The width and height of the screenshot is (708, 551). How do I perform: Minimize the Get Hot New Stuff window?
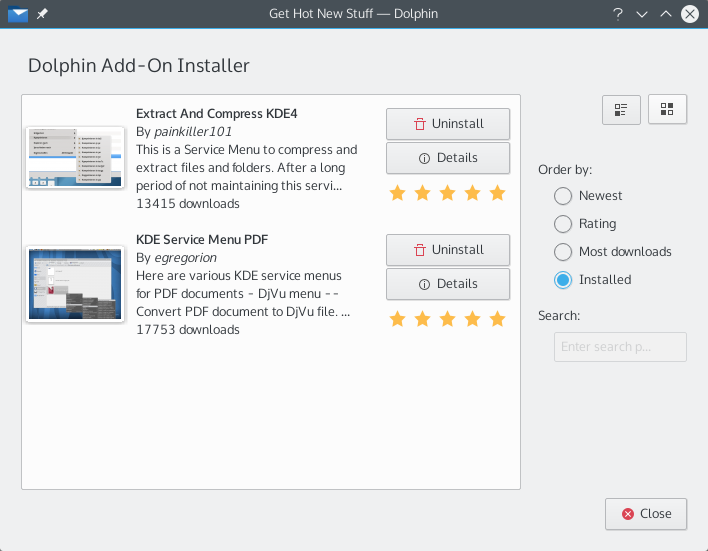tap(642, 14)
